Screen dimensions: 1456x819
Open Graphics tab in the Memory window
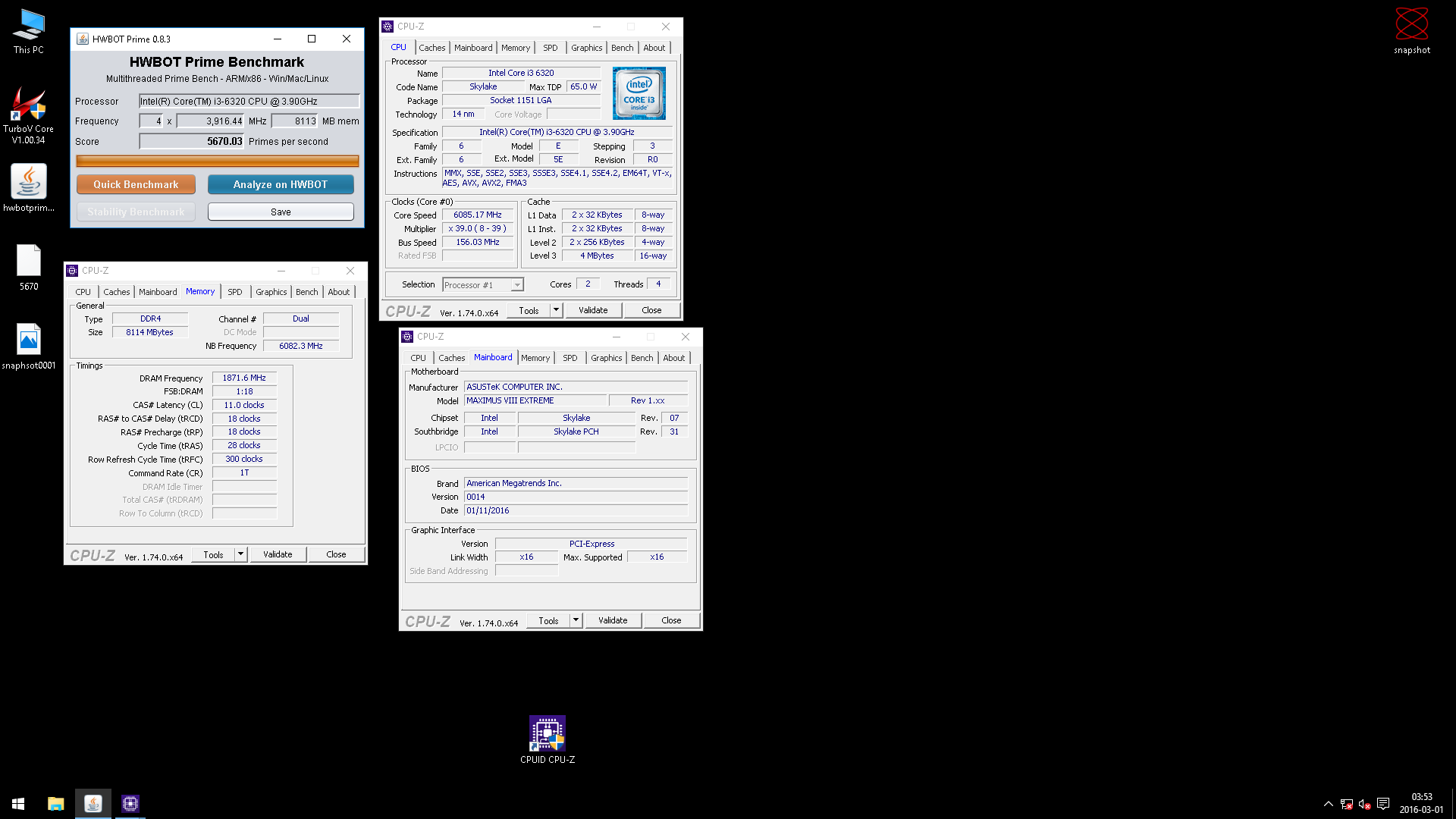coord(271,292)
